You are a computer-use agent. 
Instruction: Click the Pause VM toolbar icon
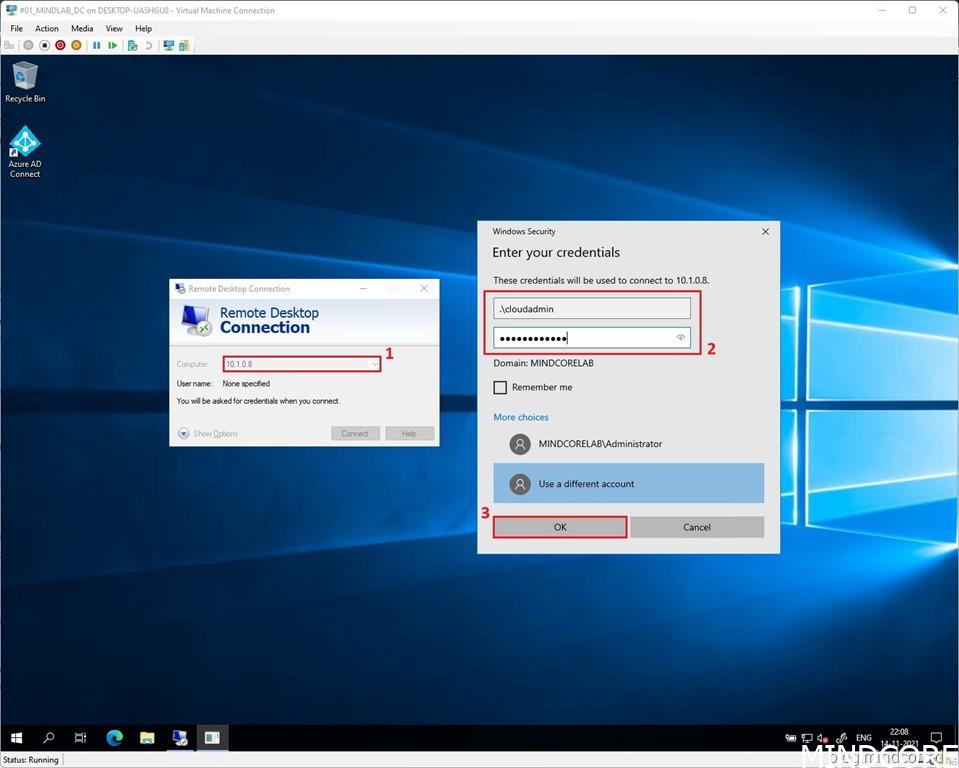point(97,45)
